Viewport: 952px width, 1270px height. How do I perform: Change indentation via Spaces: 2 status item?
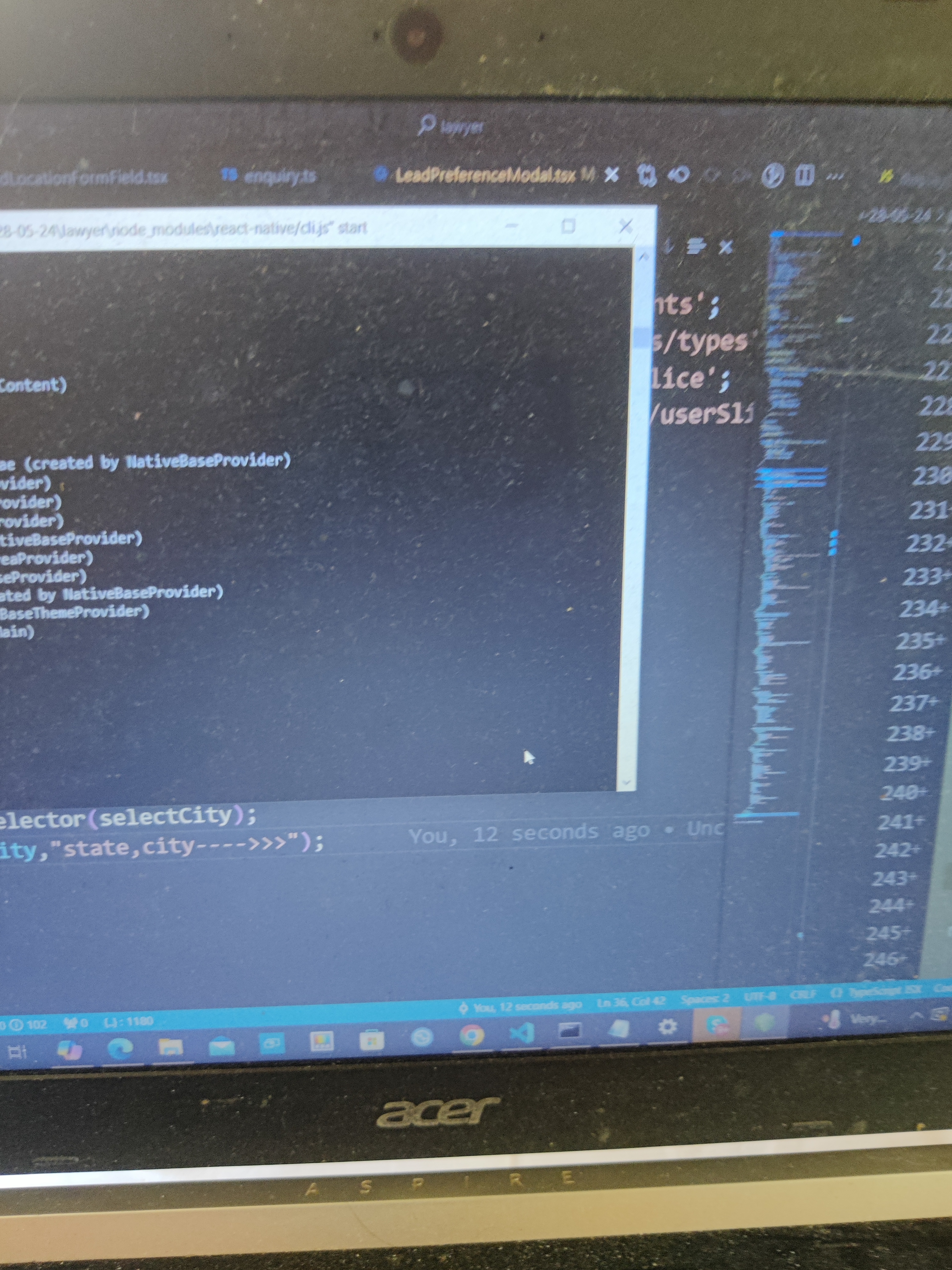(705, 999)
